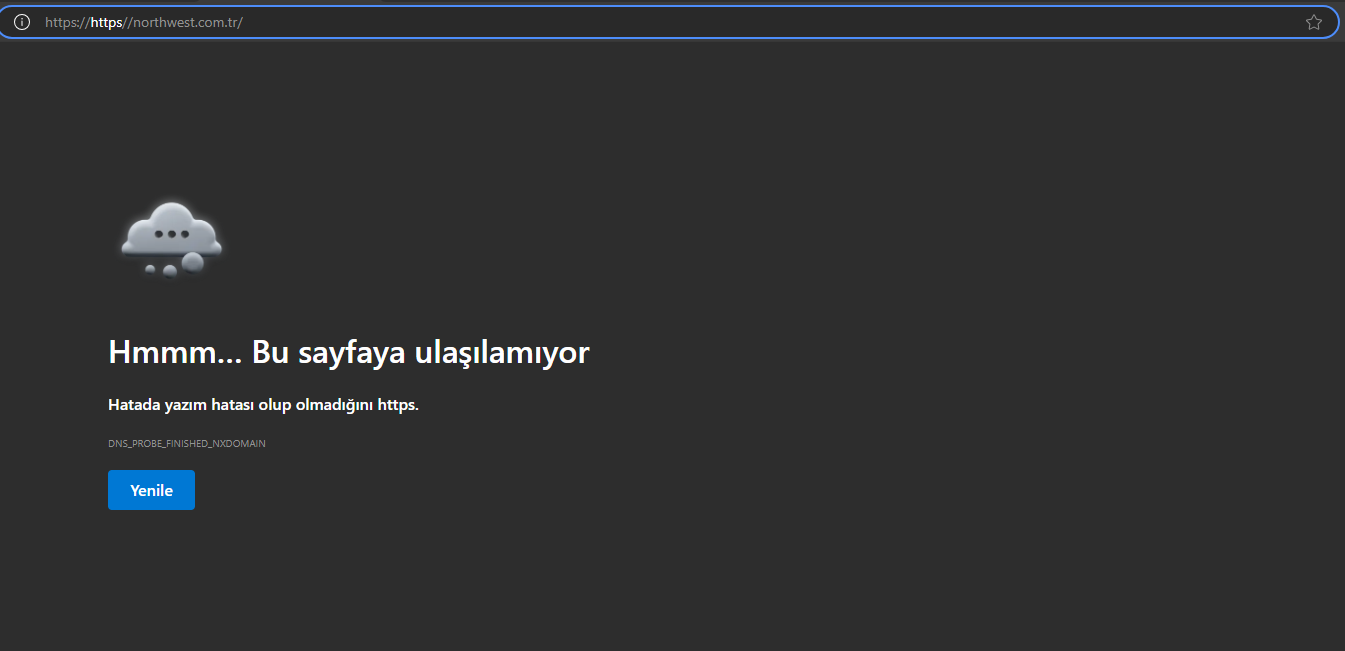The image size is (1345, 651).
Task: Click the trailing slash after .com.tr
Action: [x=241, y=22]
